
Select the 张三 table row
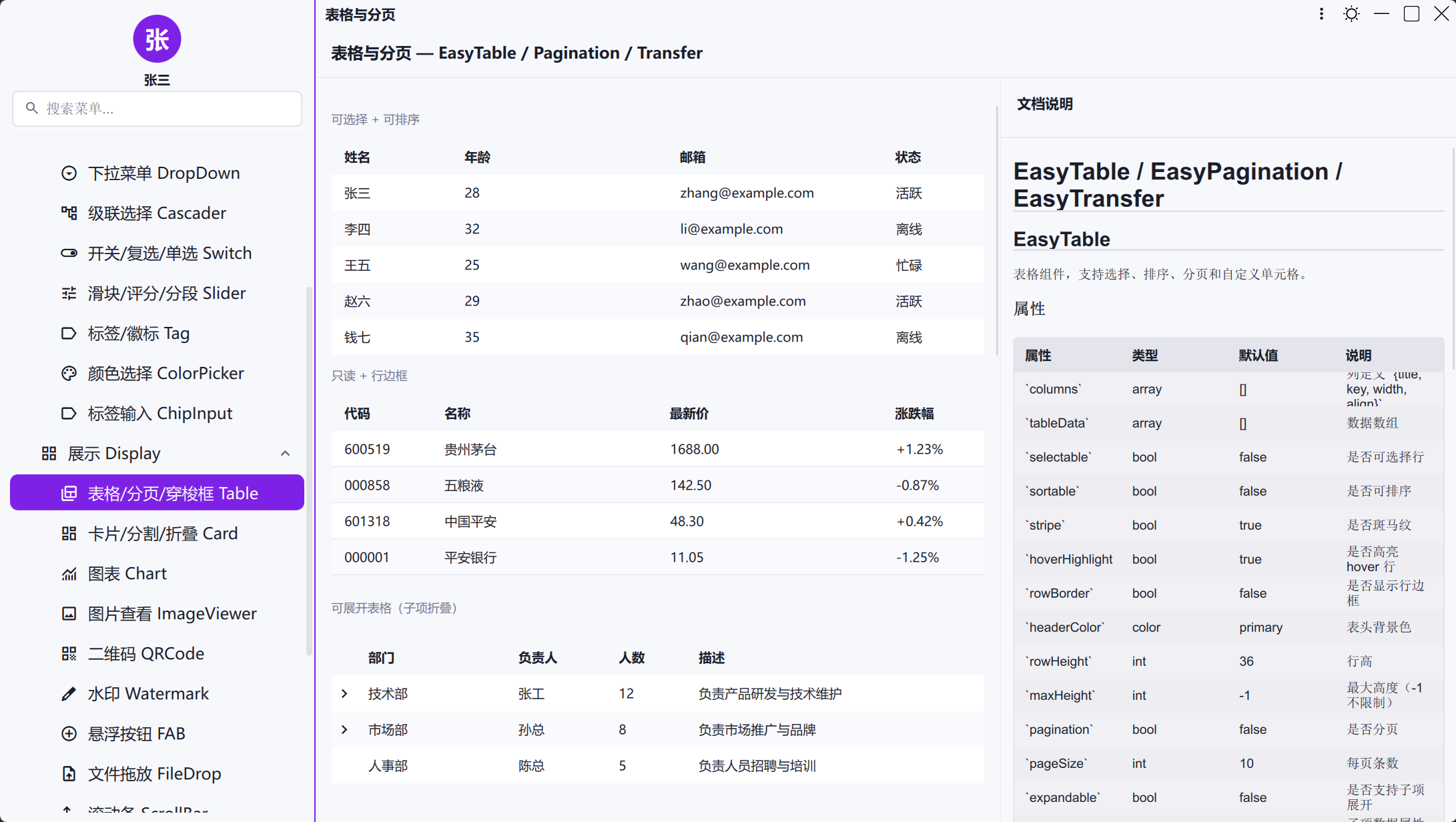(x=657, y=193)
